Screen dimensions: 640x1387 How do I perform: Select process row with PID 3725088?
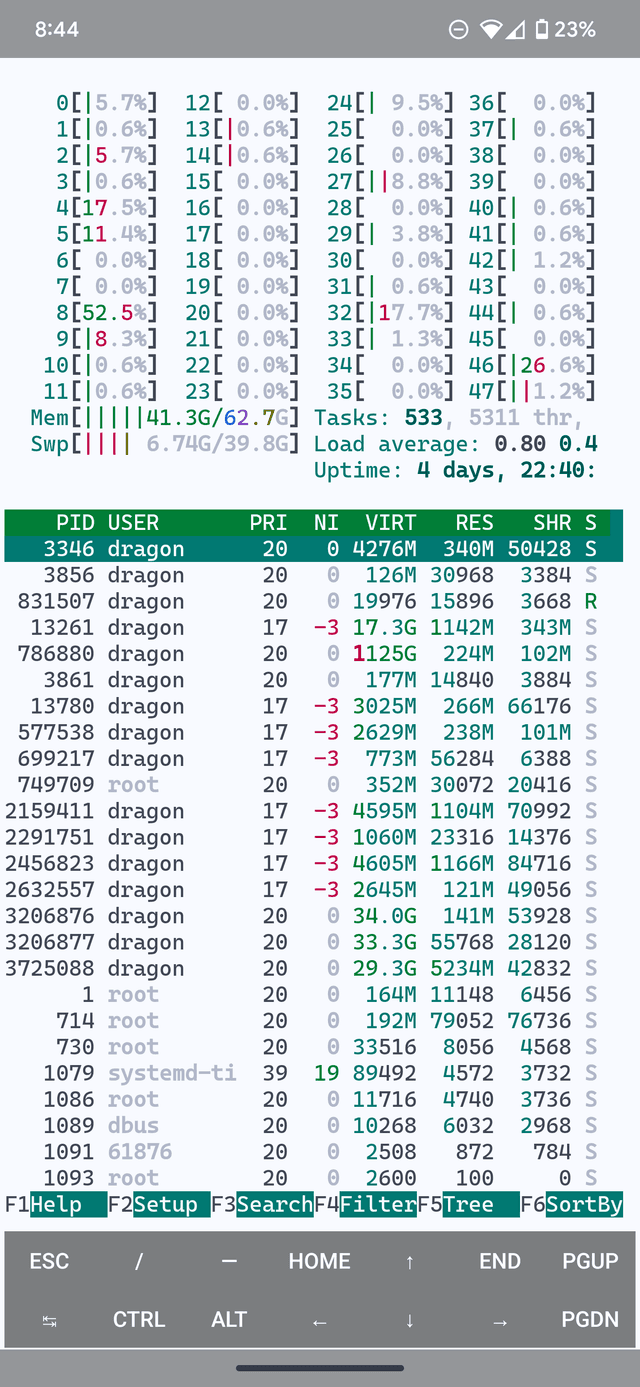314,968
